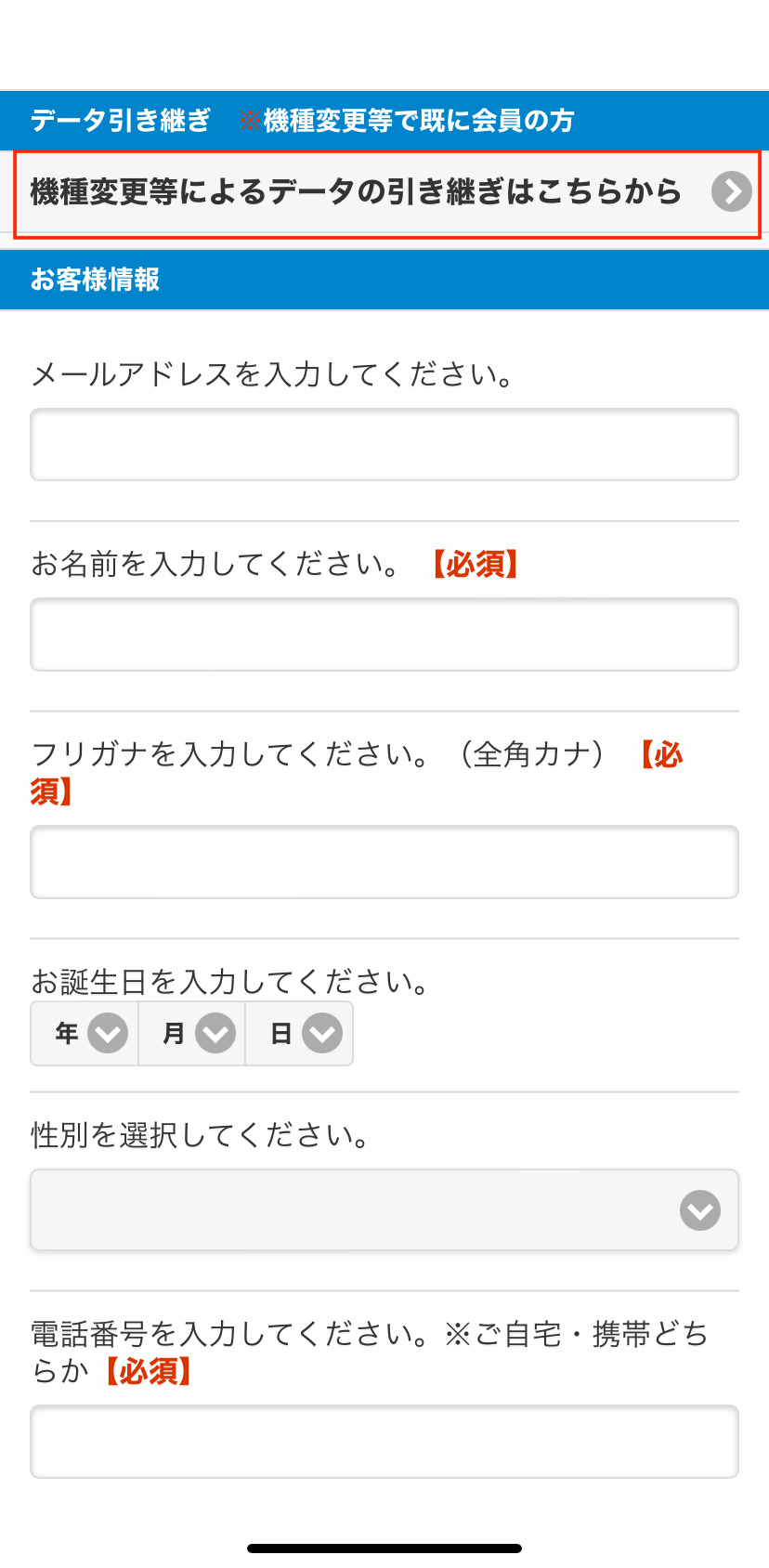Tap the gray chevron on data transfer row
769x1568 pixels.
[731, 192]
